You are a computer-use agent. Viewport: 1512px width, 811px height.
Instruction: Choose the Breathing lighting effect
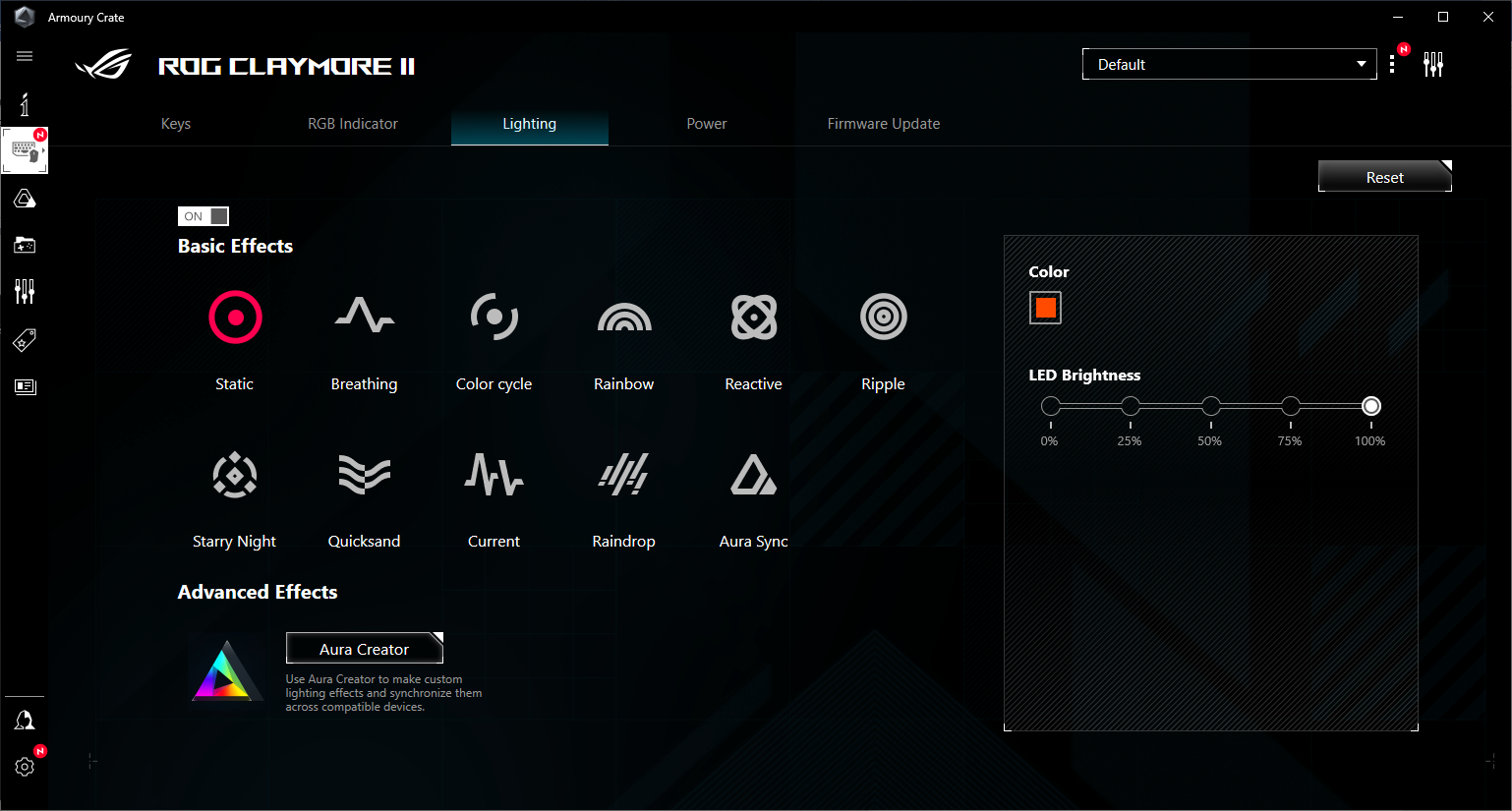coord(365,318)
